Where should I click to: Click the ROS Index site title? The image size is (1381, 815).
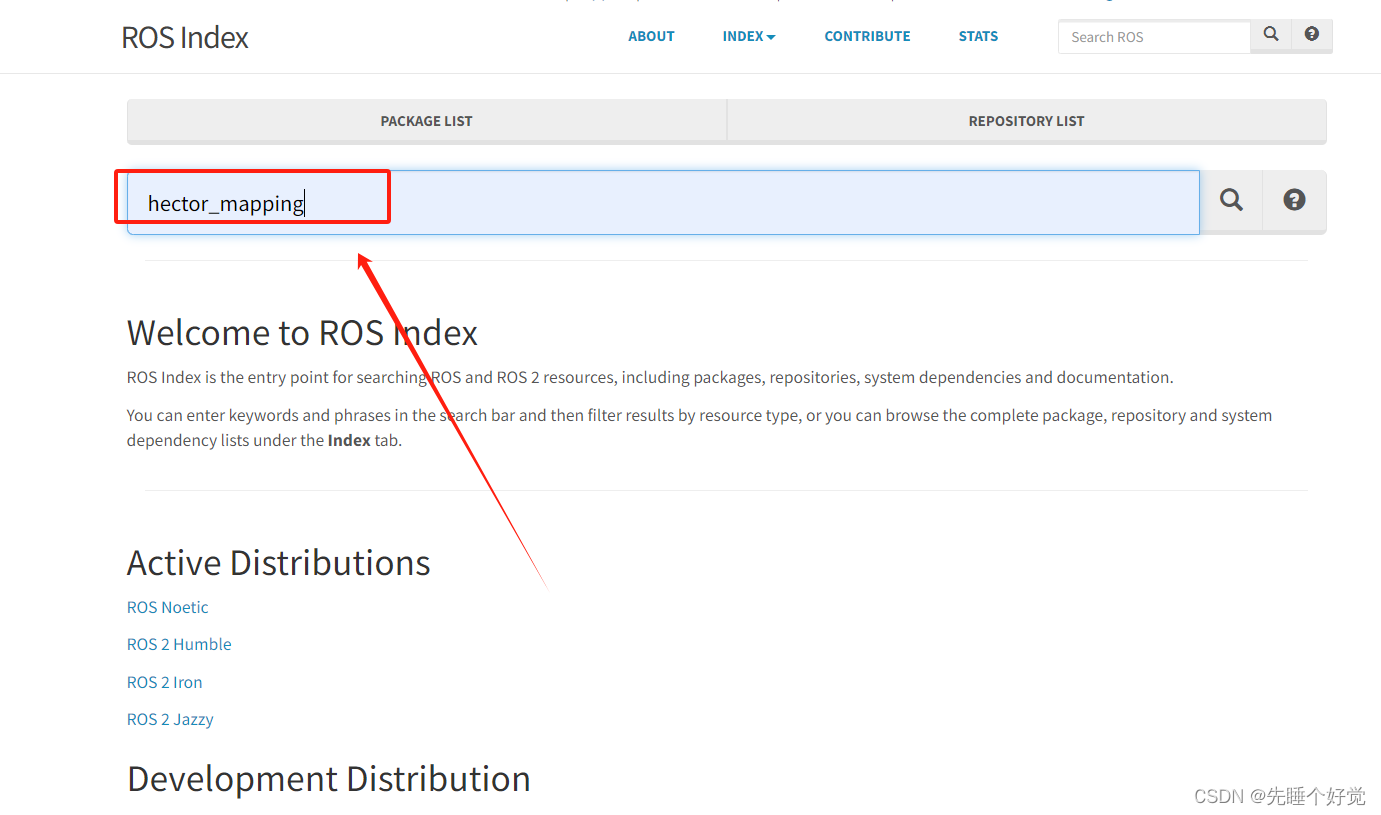point(185,37)
